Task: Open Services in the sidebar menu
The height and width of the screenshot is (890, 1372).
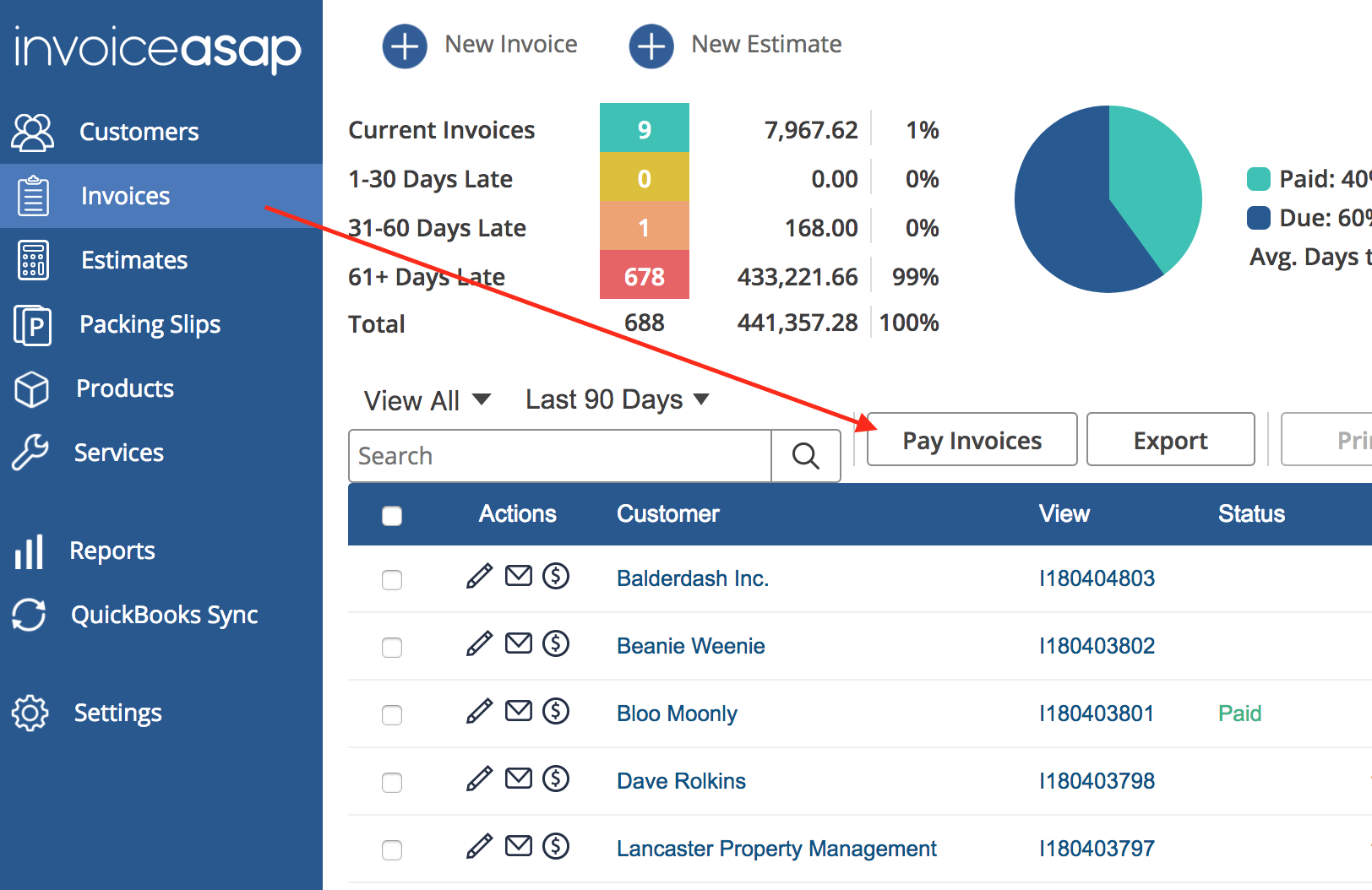Action: coord(161,453)
